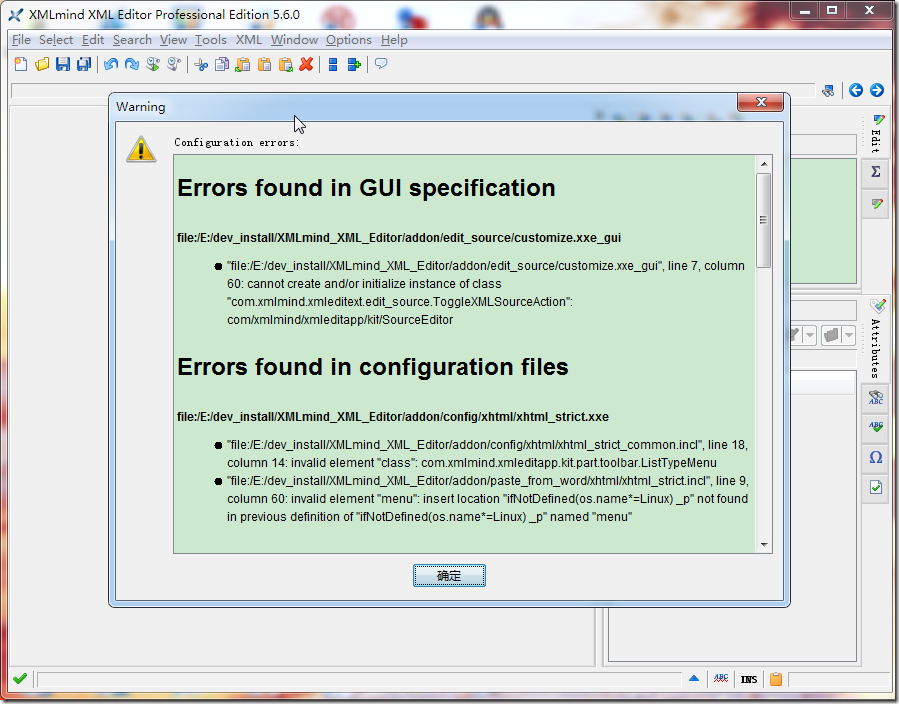
Task: Open the Window menu
Action: click(294, 40)
